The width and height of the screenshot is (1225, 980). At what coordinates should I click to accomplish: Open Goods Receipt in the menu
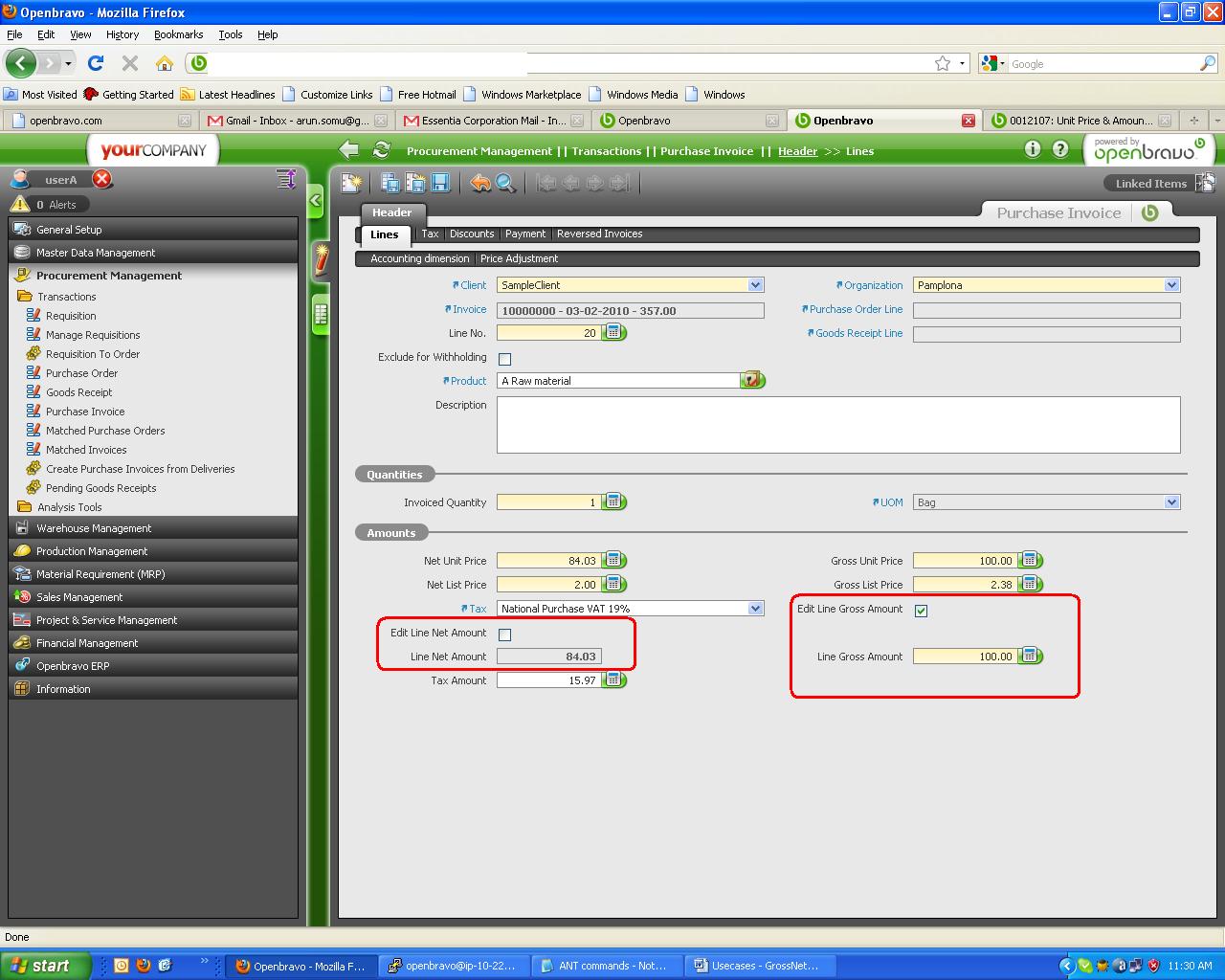tap(79, 392)
